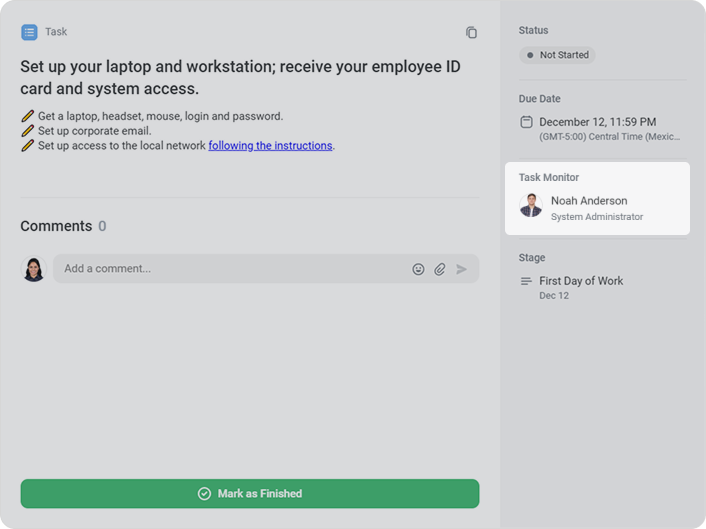Click the paperclip attachment icon
This screenshot has height=529, width=706.
click(x=440, y=269)
